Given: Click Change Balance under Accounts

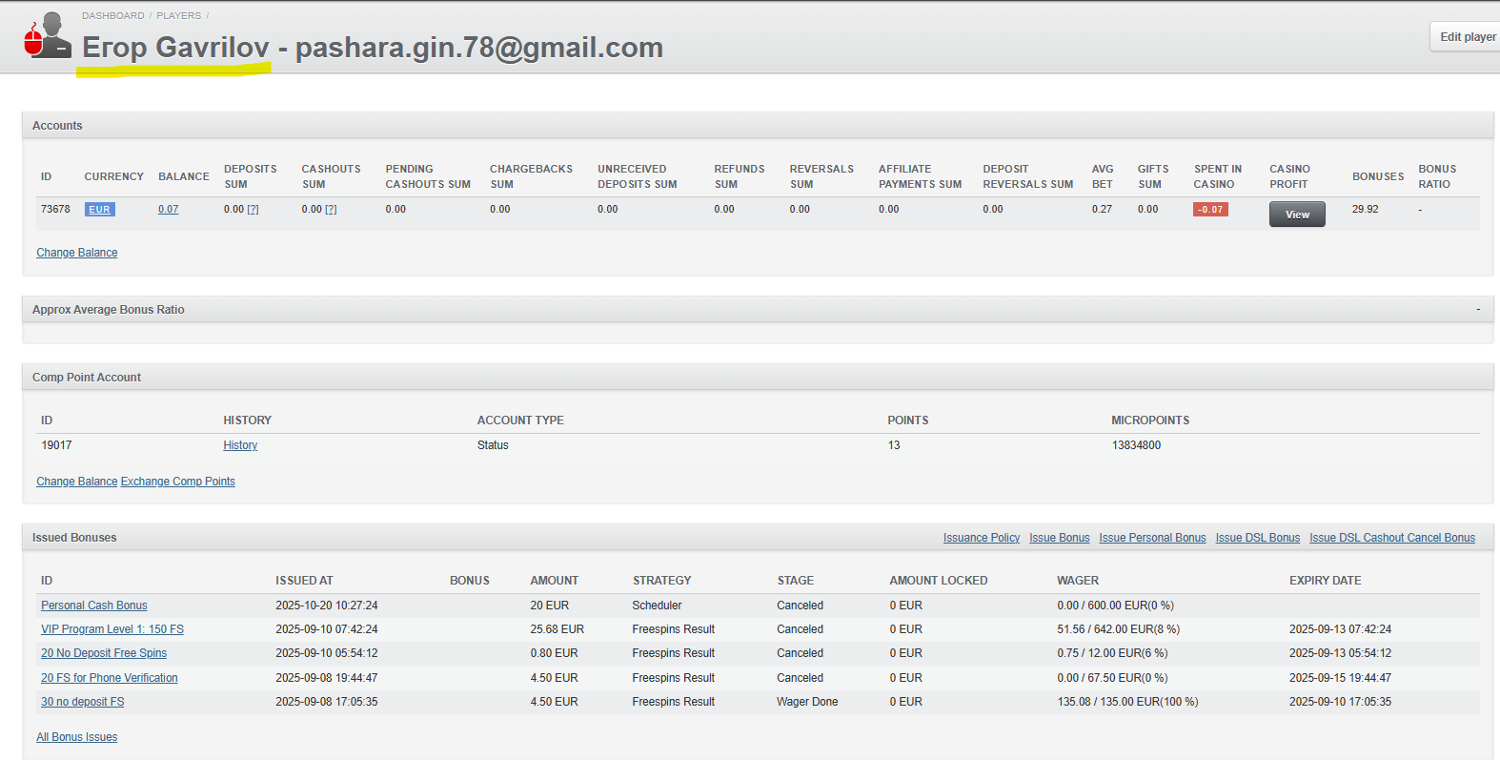Looking at the screenshot, I should click(77, 253).
